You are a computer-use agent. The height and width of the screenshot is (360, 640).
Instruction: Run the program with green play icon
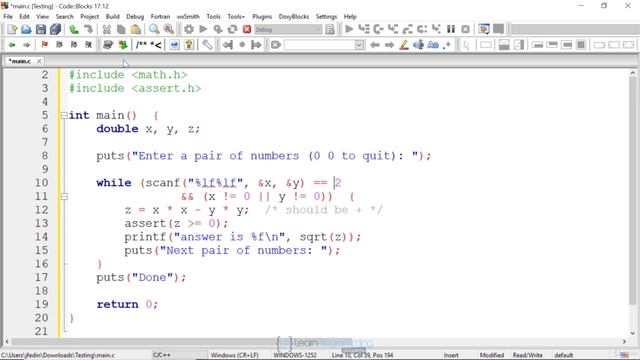pyautogui.click(x=203, y=29)
